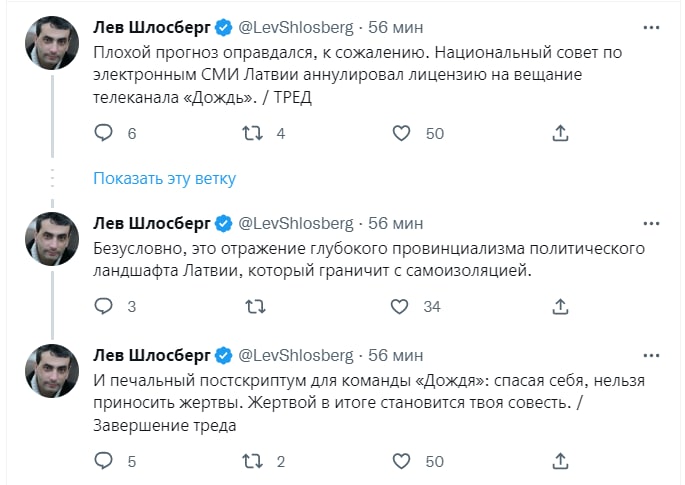The image size is (685, 485).
Task: Retweet the second tweet about Латвия landscape
Action: pyautogui.click(x=253, y=306)
